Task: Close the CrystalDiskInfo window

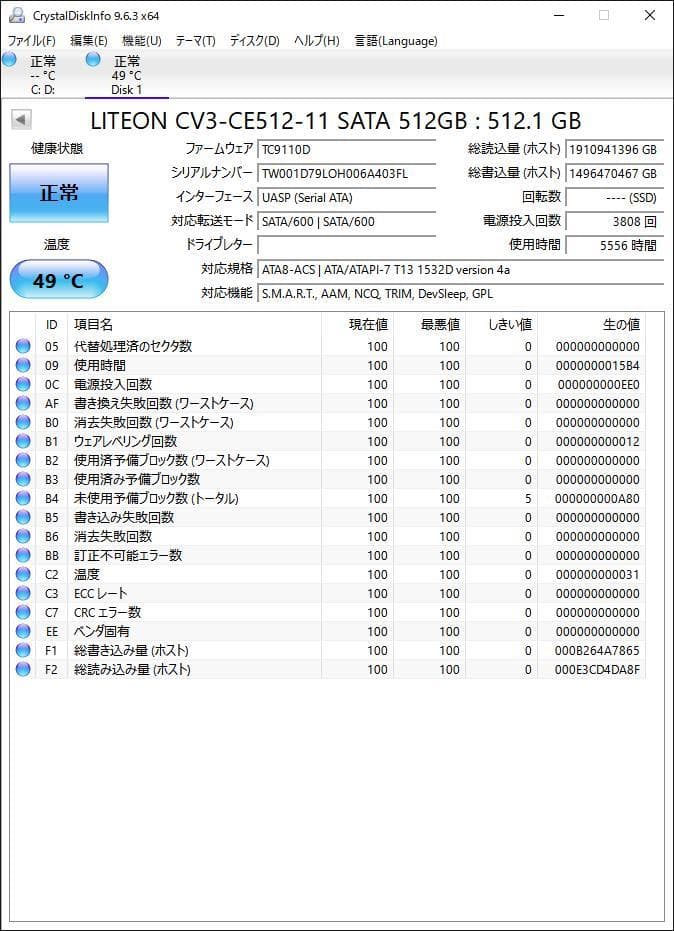Action: (x=650, y=15)
